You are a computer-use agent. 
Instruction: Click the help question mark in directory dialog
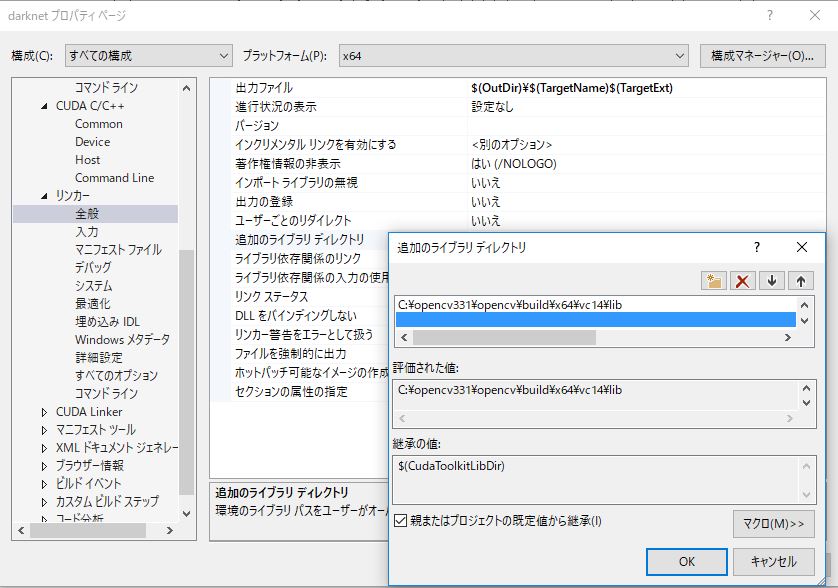757,247
